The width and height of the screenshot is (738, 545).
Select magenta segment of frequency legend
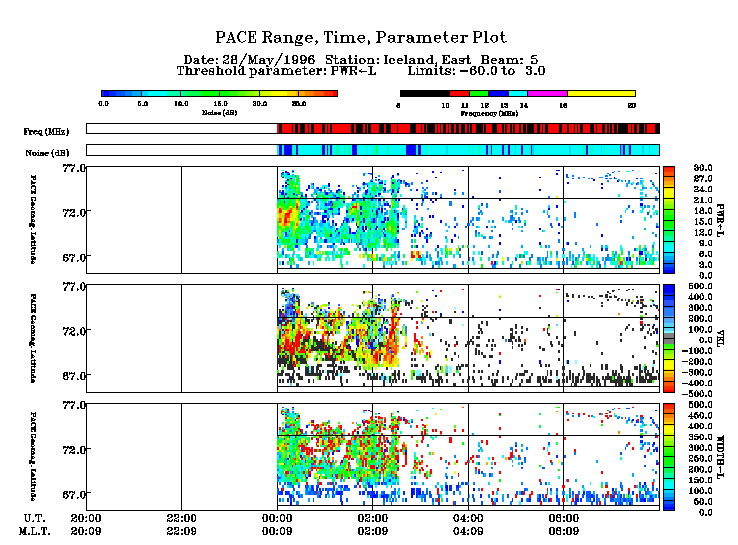[x=547, y=92]
